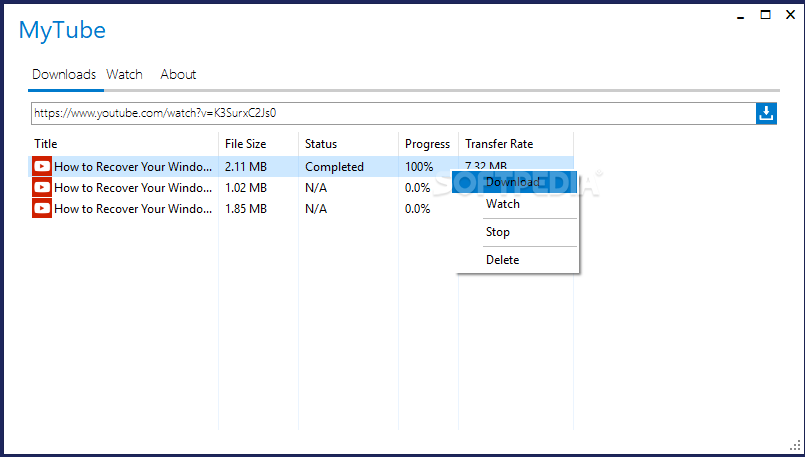Screen dimensions: 805x457
Task: Click the window resize grip at corner
Action: (796, 446)
